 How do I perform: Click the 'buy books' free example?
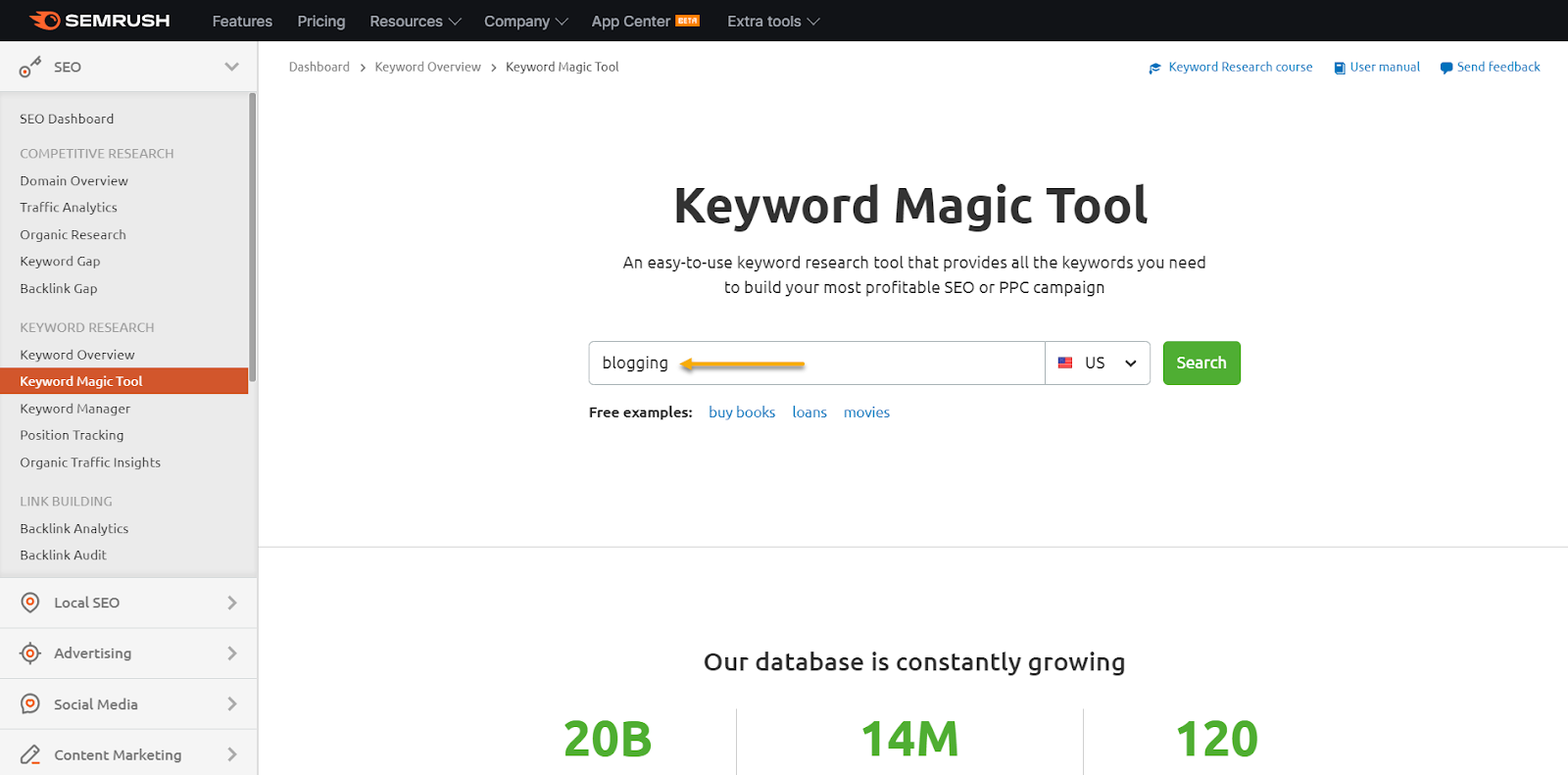(742, 412)
